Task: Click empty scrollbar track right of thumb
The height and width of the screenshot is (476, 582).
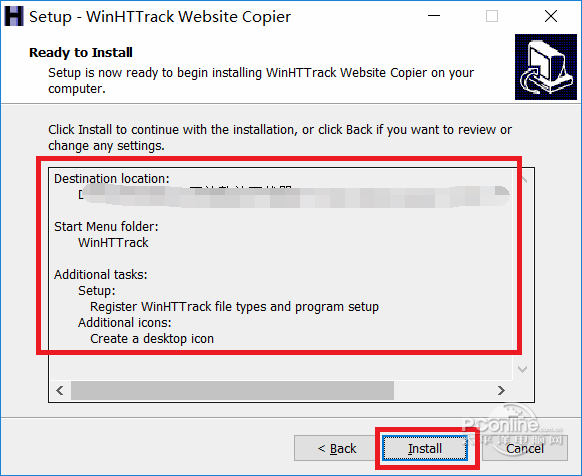Action: tap(442, 390)
